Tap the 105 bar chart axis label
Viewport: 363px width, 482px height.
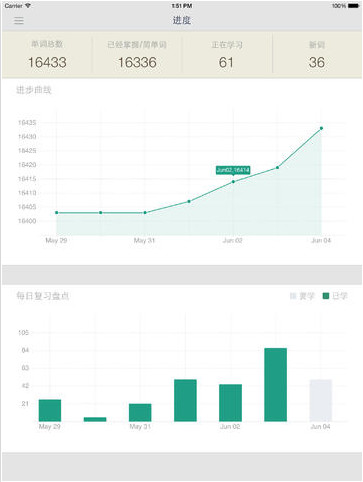[x=23, y=333]
